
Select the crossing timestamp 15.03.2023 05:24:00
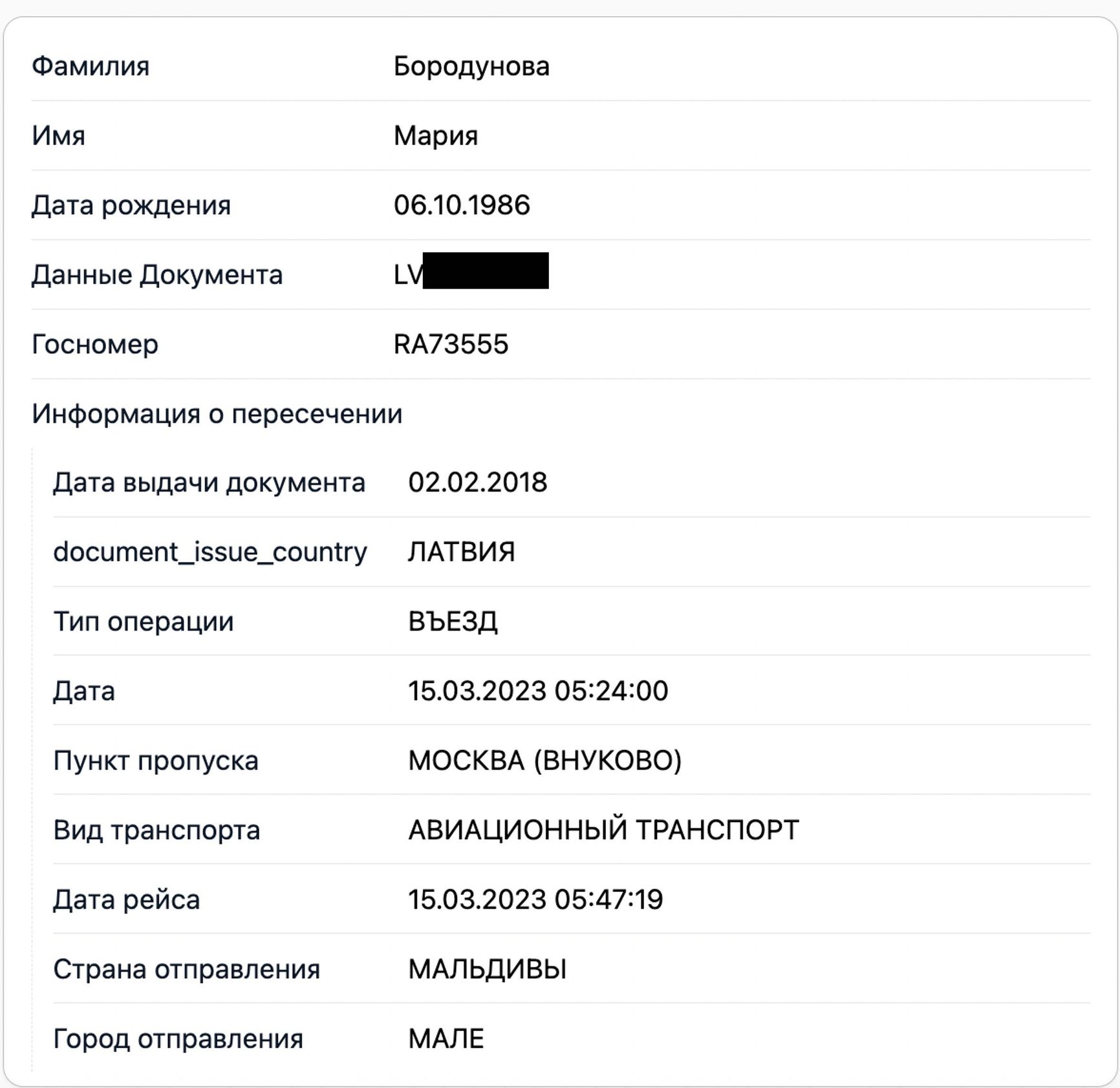(538, 691)
